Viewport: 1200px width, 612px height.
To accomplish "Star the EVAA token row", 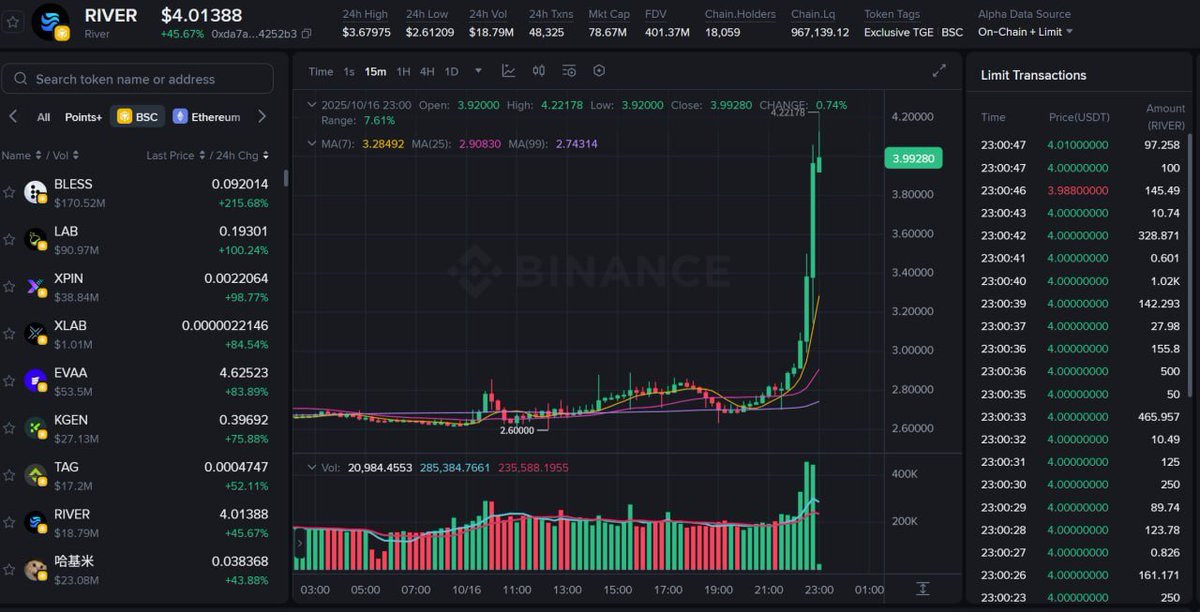I will tap(9, 380).
